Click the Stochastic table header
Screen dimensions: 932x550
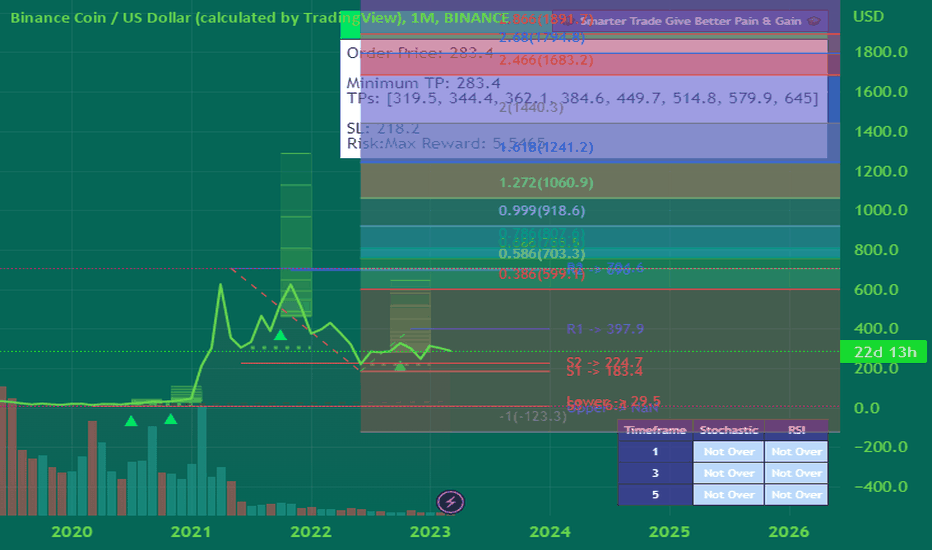coord(729,430)
